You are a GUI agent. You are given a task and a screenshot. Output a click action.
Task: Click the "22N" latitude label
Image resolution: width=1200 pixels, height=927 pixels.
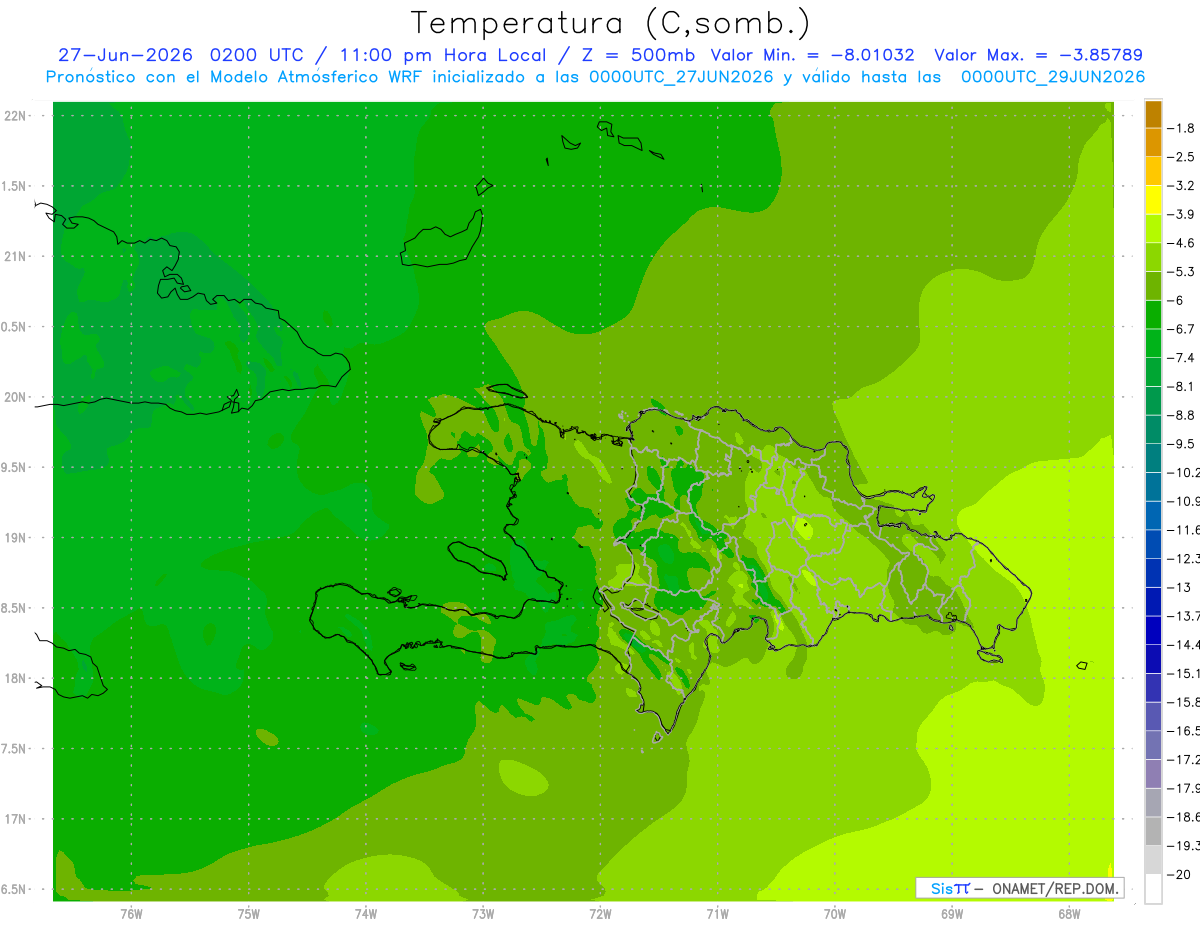[x=15, y=116]
